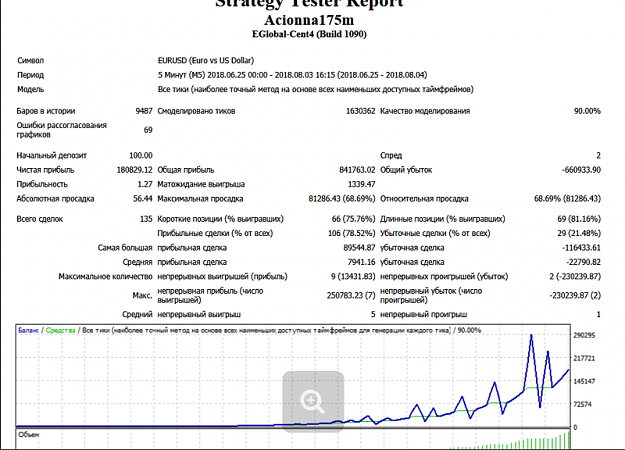Click the average loss trade value '-22790.82'
The image size is (625, 450).
click(x=583, y=262)
